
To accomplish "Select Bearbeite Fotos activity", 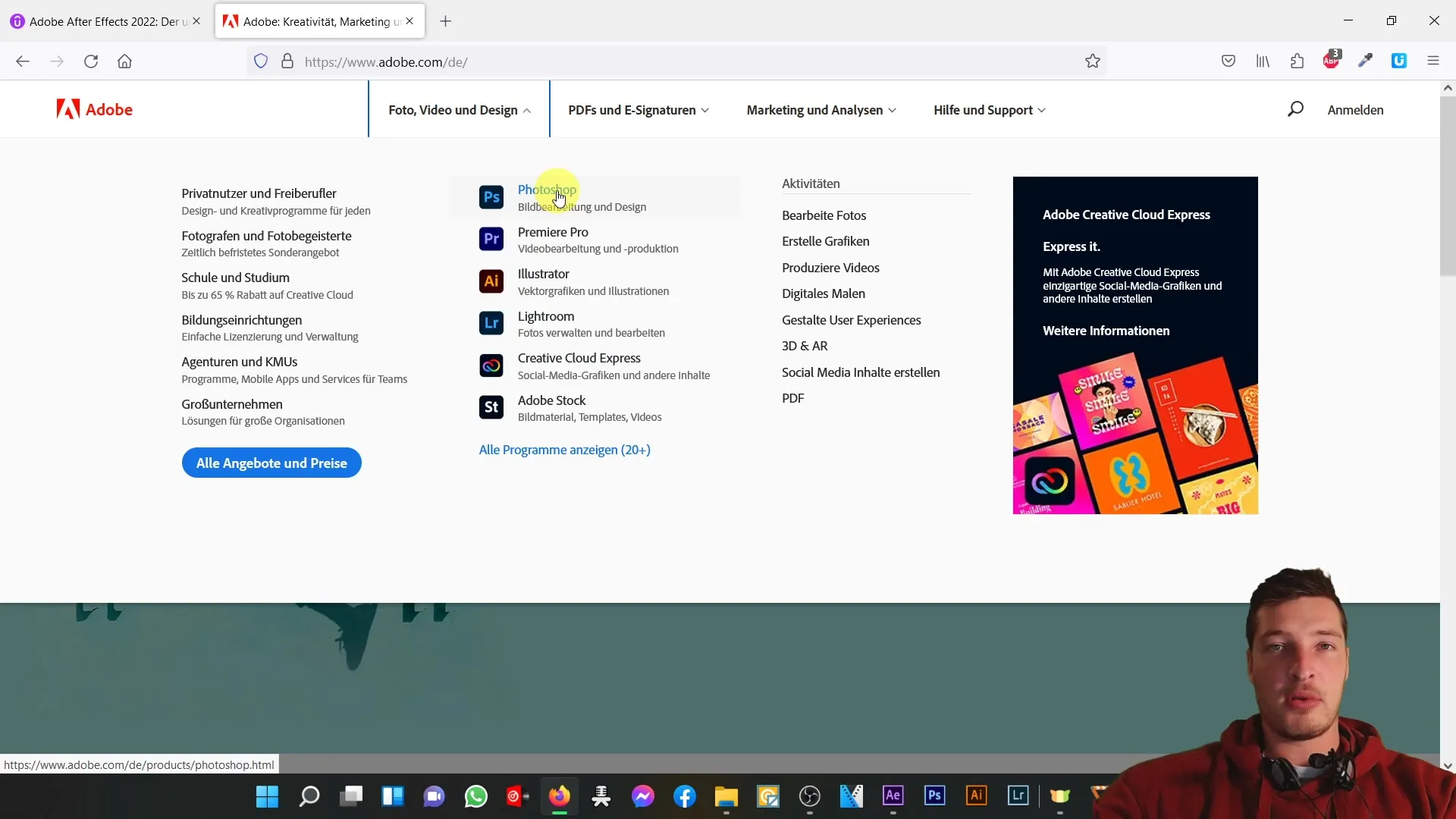I will pos(824,215).
